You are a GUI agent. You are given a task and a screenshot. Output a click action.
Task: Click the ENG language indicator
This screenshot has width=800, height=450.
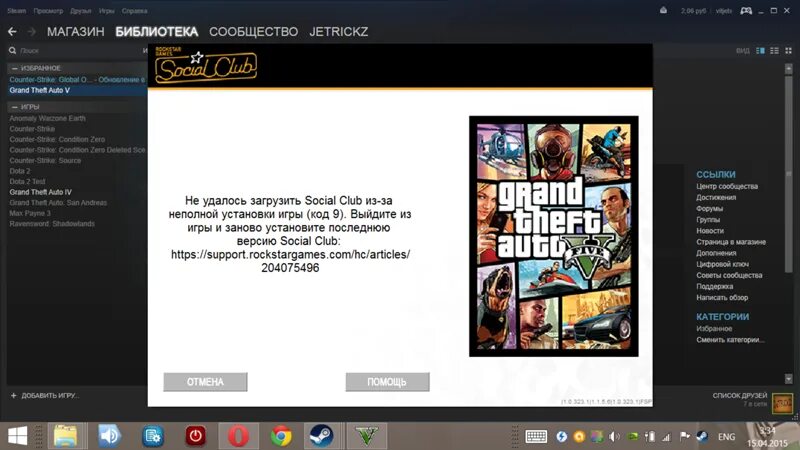click(x=727, y=437)
